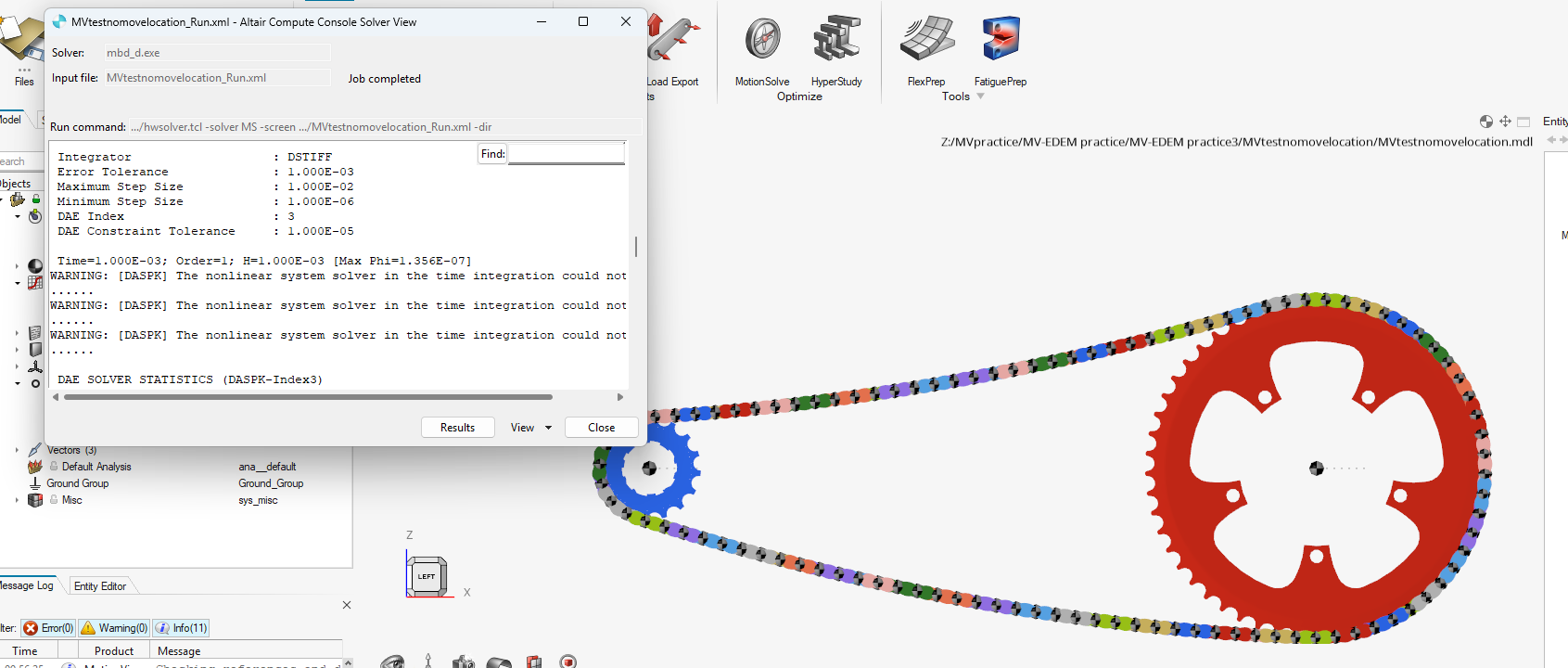
Task: Click the Misc system icon in the tree
Action: (35, 500)
